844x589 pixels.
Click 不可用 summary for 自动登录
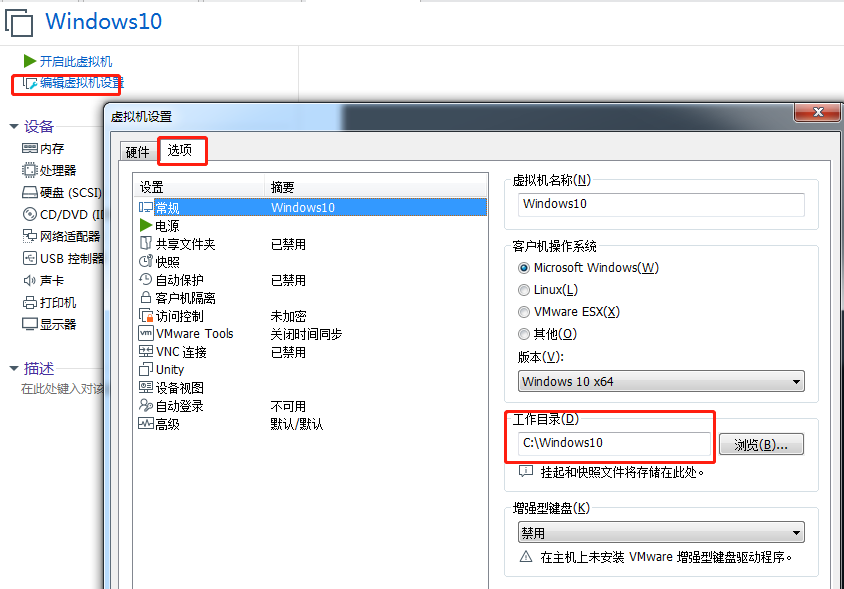tap(288, 406)
